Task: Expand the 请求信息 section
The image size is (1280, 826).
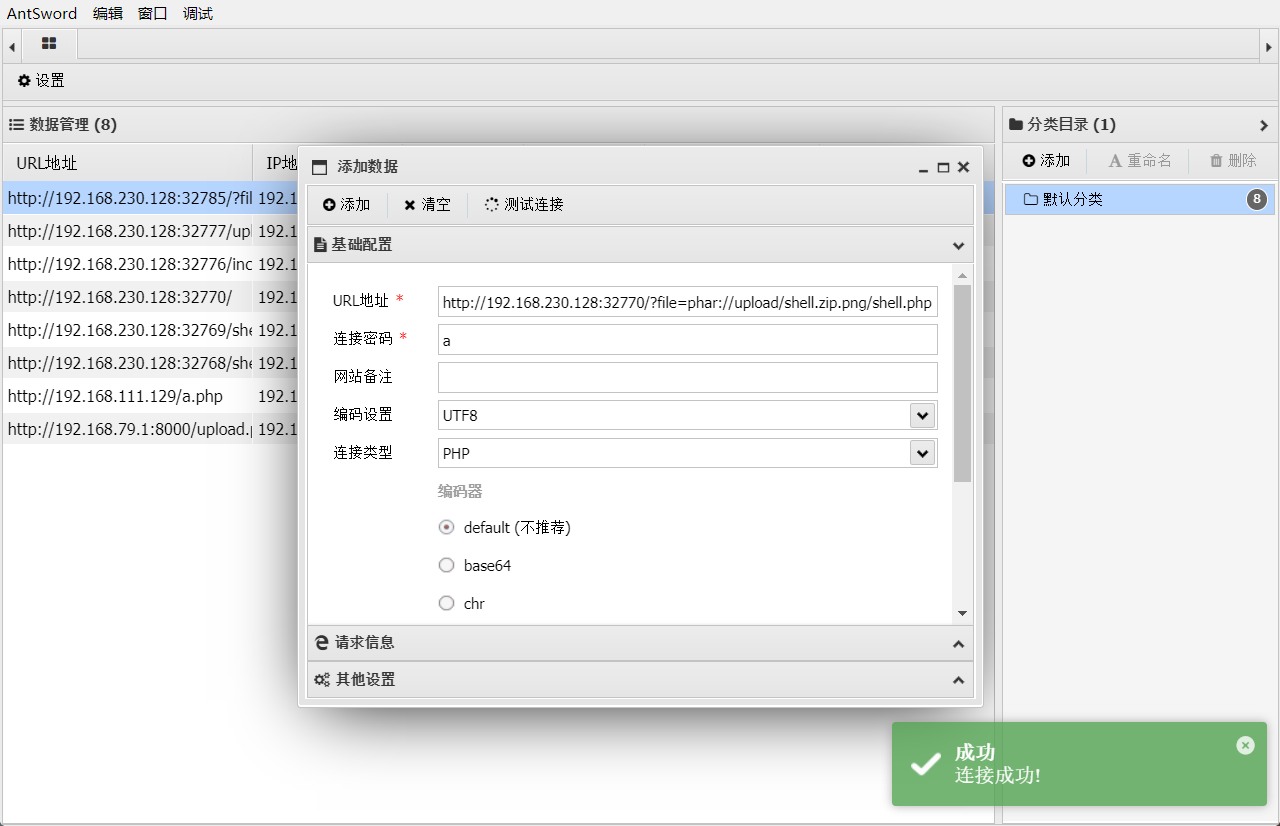Action: tap(640, 643)
